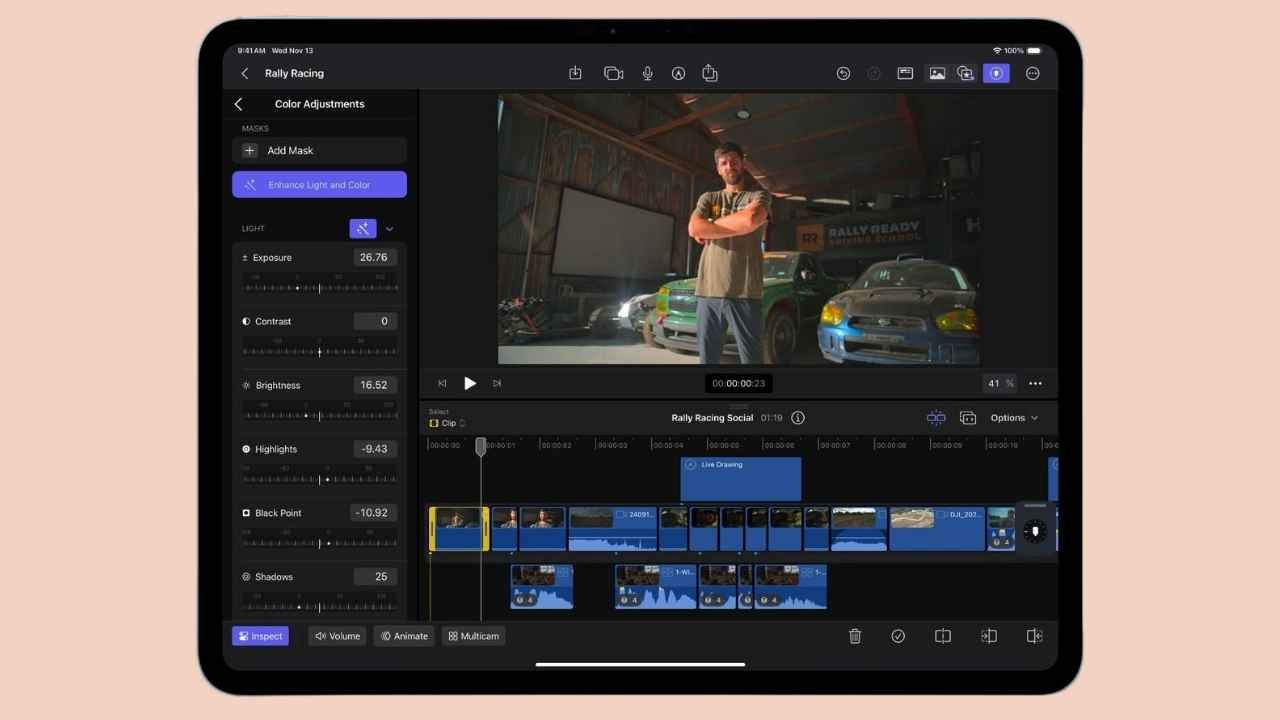Toggle the Inspect panel button
This screenshot has height=720, width=1280.
click(260, 635)
